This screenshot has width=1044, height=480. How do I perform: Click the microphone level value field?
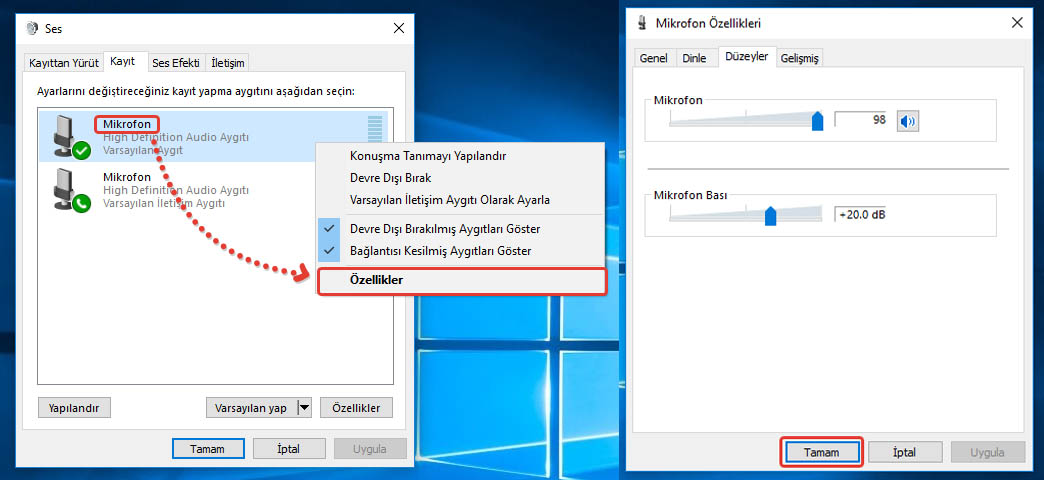(862, 120)
